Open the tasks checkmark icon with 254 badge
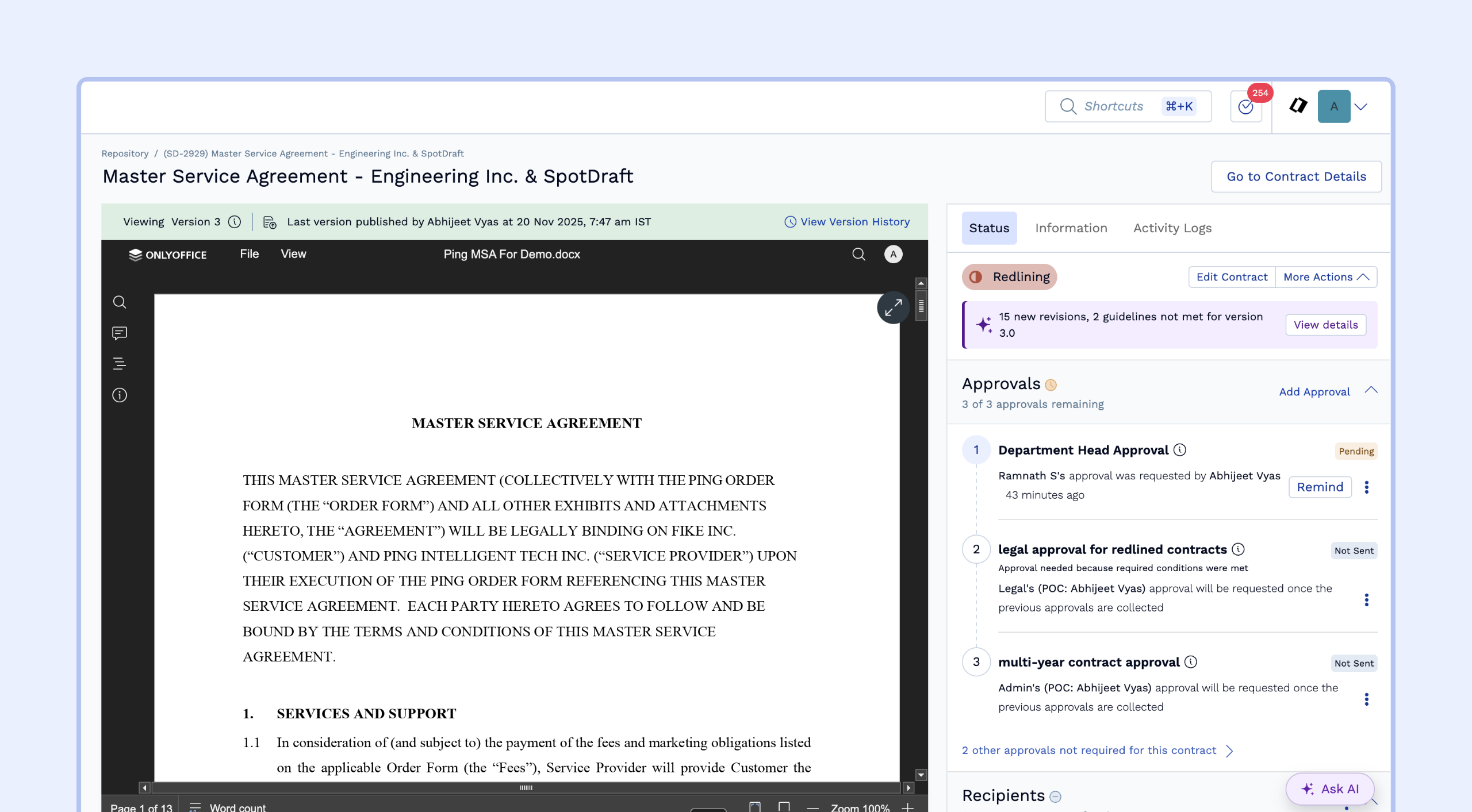The image size is (1472, 812). point(1245,107)
